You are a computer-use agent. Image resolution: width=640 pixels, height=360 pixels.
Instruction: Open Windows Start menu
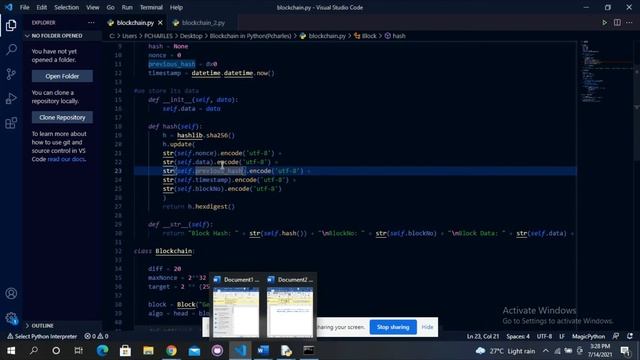pyautogui.click(x=11, y=351)
